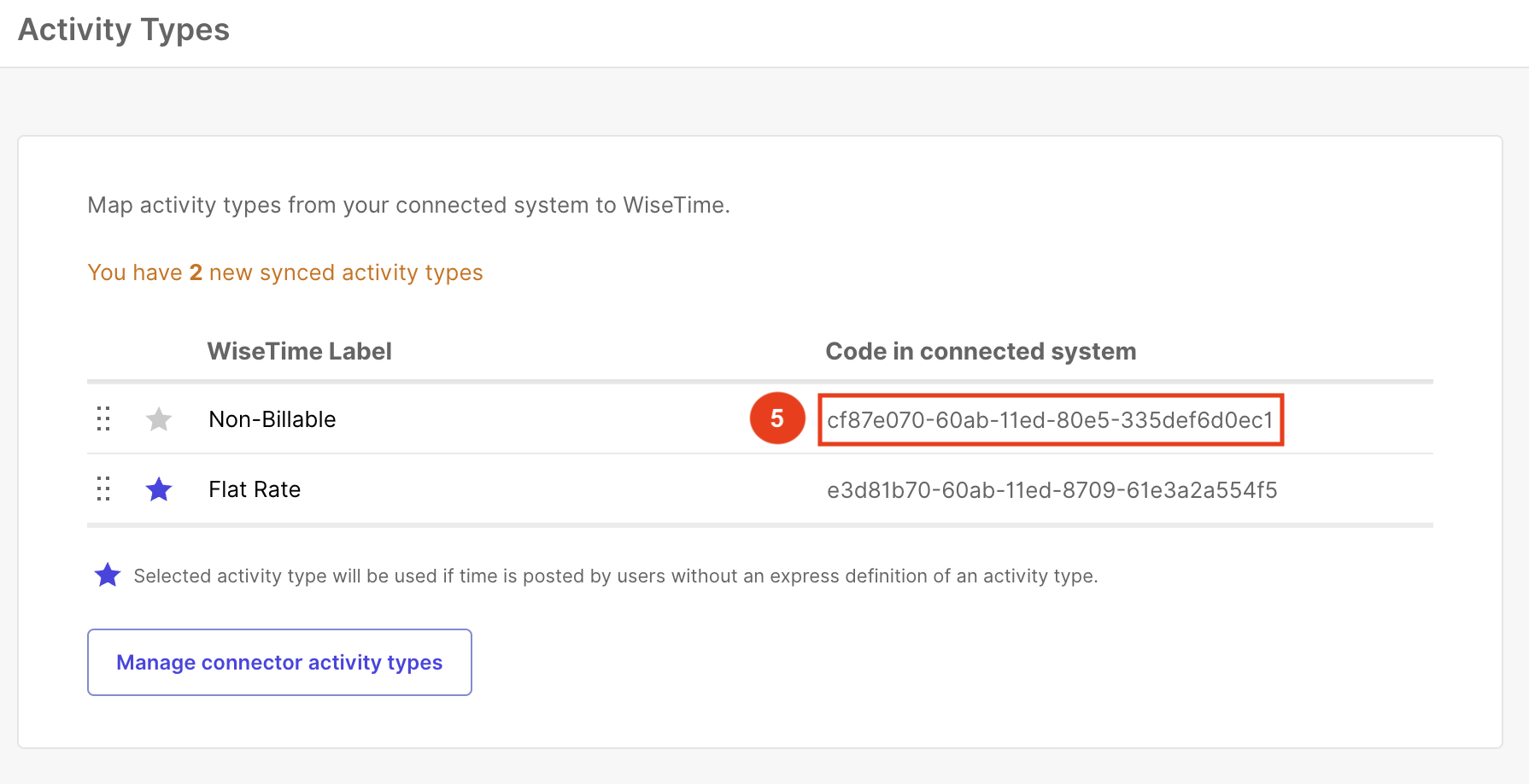The width and height of the screenshot is (1529, 784).
Task: Click the WiseTime Label column header
Action: [299, 350]
